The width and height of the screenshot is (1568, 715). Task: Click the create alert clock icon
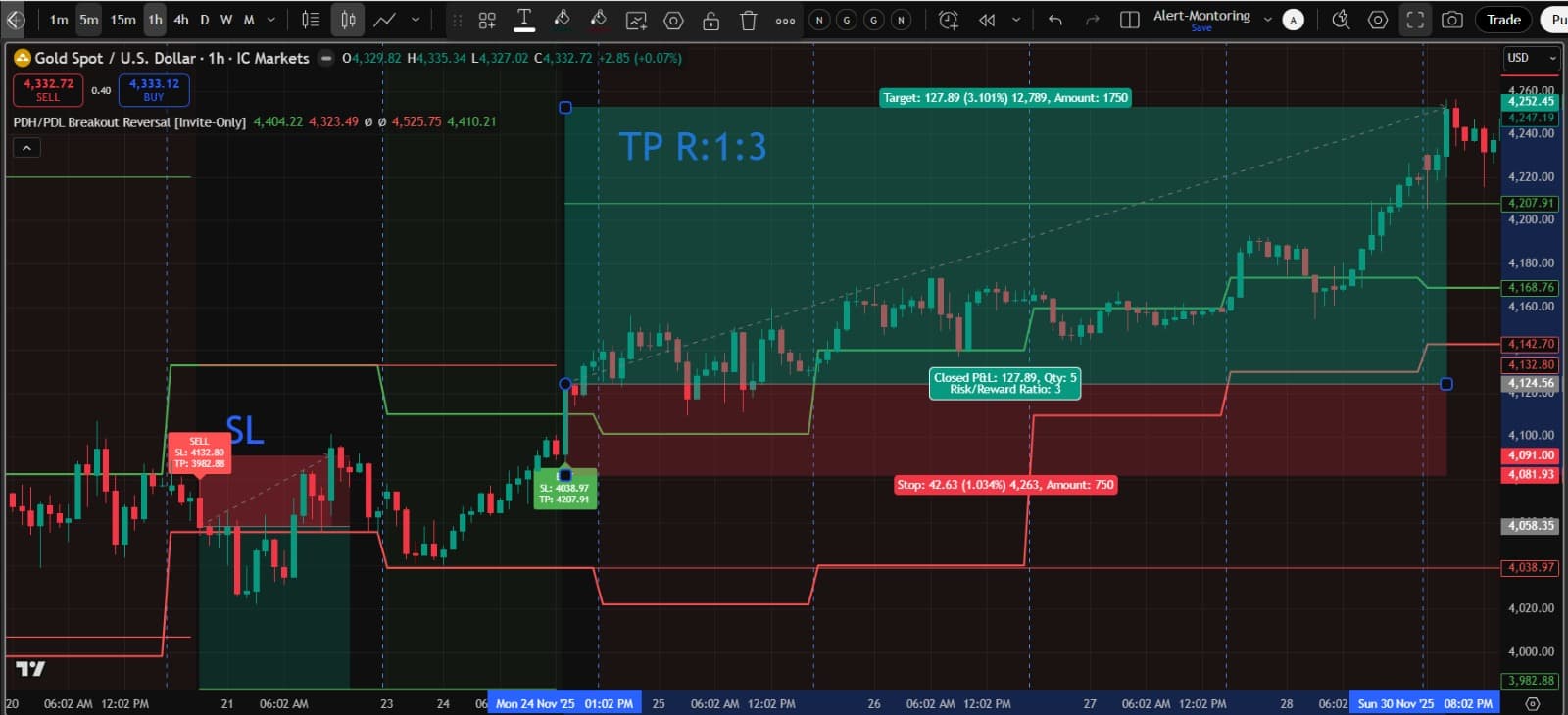[x=948, y=20]
